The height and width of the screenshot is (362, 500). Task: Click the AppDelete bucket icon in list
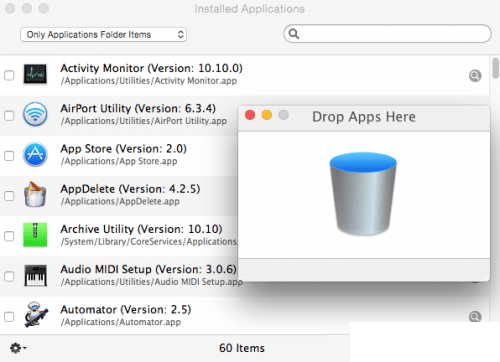pos(35,194)
